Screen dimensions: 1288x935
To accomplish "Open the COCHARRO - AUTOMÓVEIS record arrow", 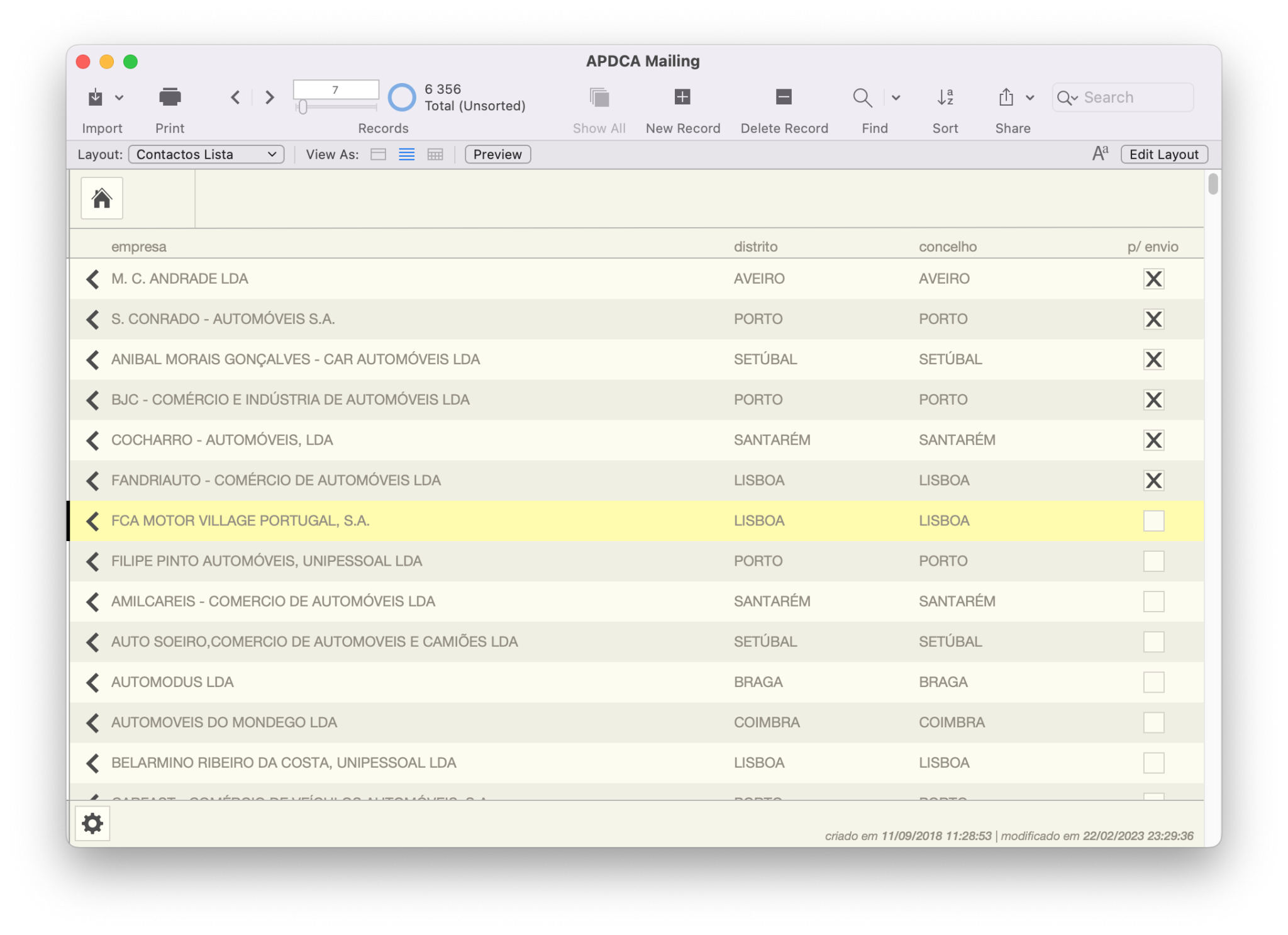I will pyautogui.click(x=92, y=440).
